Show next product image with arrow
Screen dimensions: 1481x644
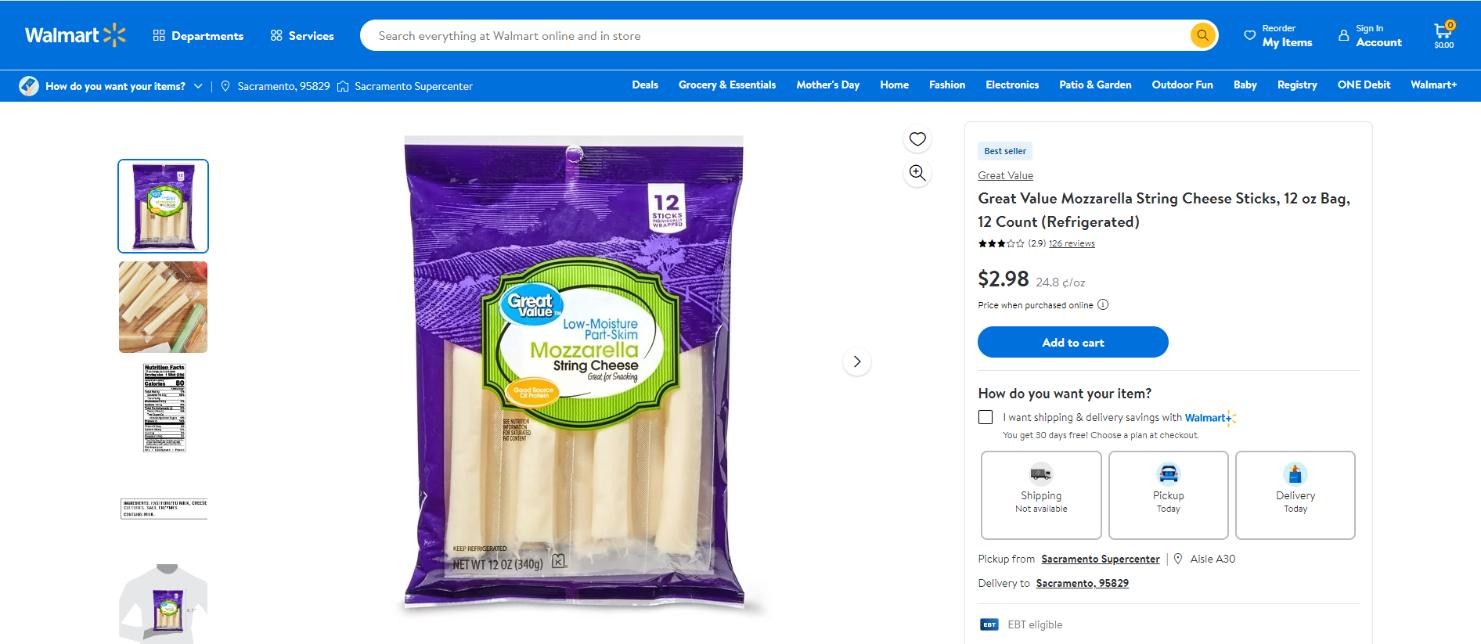point(857,361)
